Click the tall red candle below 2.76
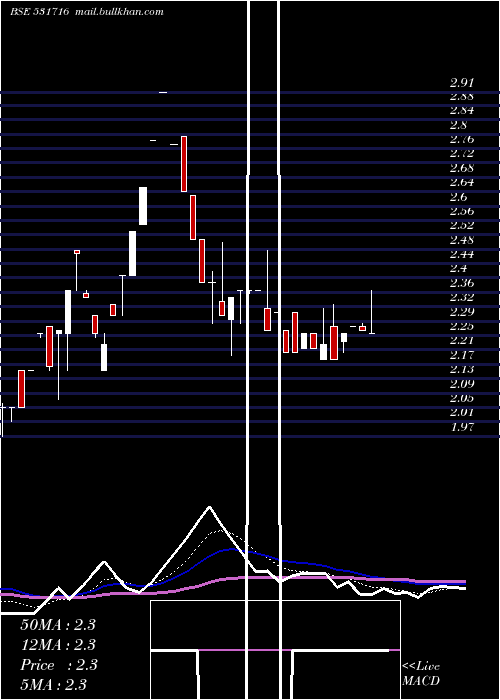 184,164
